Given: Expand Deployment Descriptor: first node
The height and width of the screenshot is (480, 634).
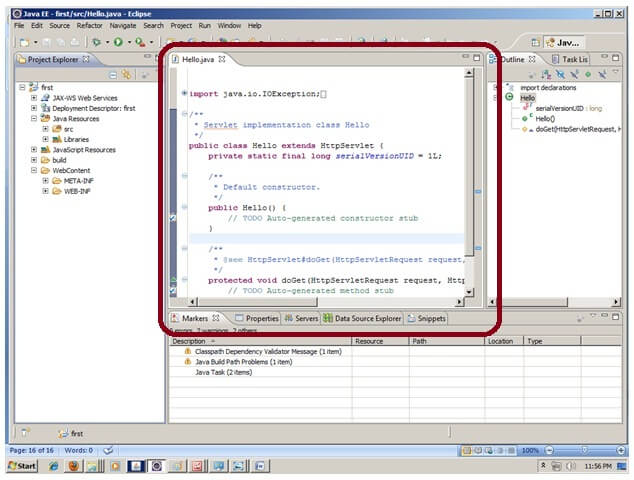Looking at the screenshot, I should [34, 108].
